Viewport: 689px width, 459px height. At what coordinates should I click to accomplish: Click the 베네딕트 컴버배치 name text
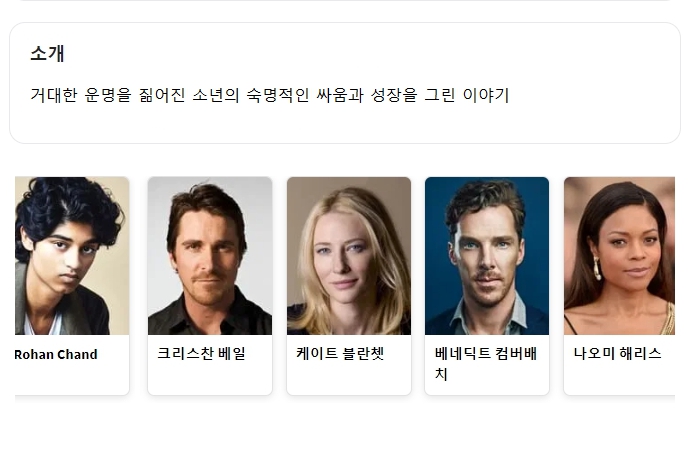(486, 364)
